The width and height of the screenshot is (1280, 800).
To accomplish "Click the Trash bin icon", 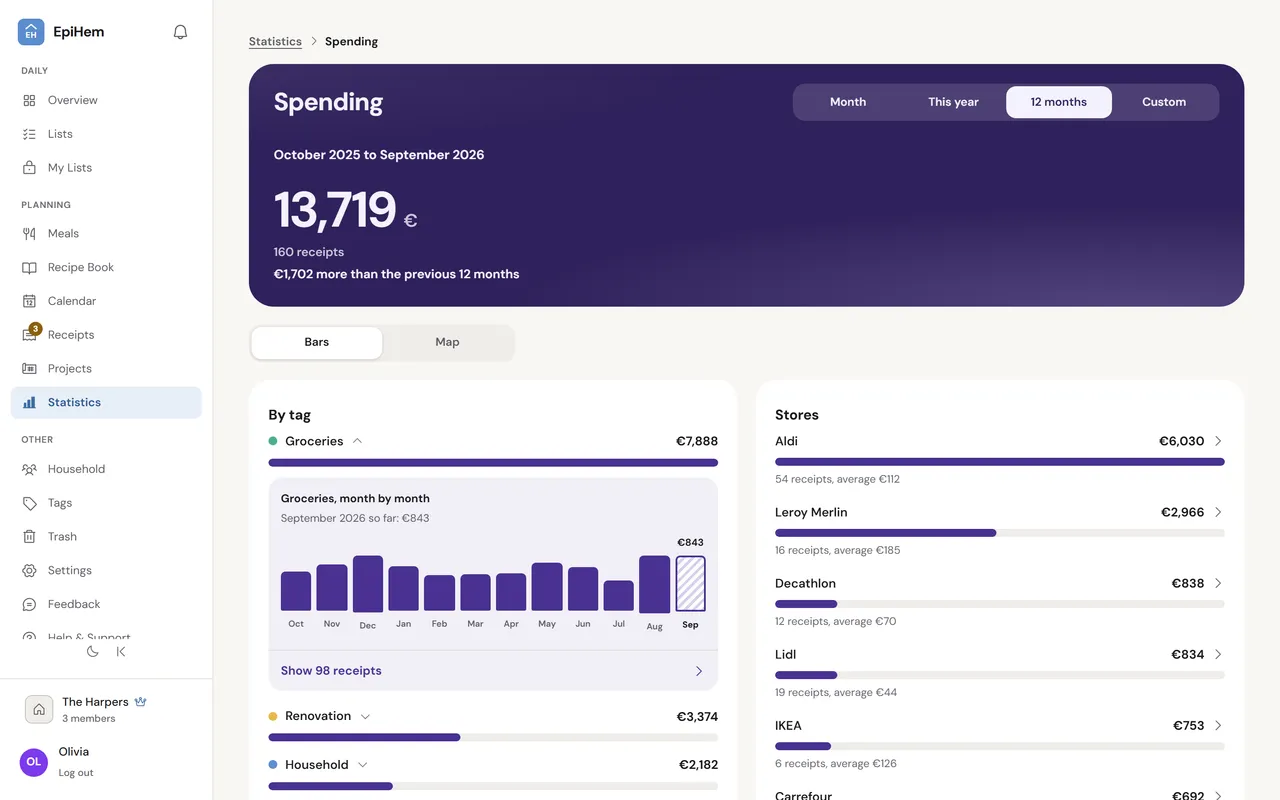I will pos(30,537).
